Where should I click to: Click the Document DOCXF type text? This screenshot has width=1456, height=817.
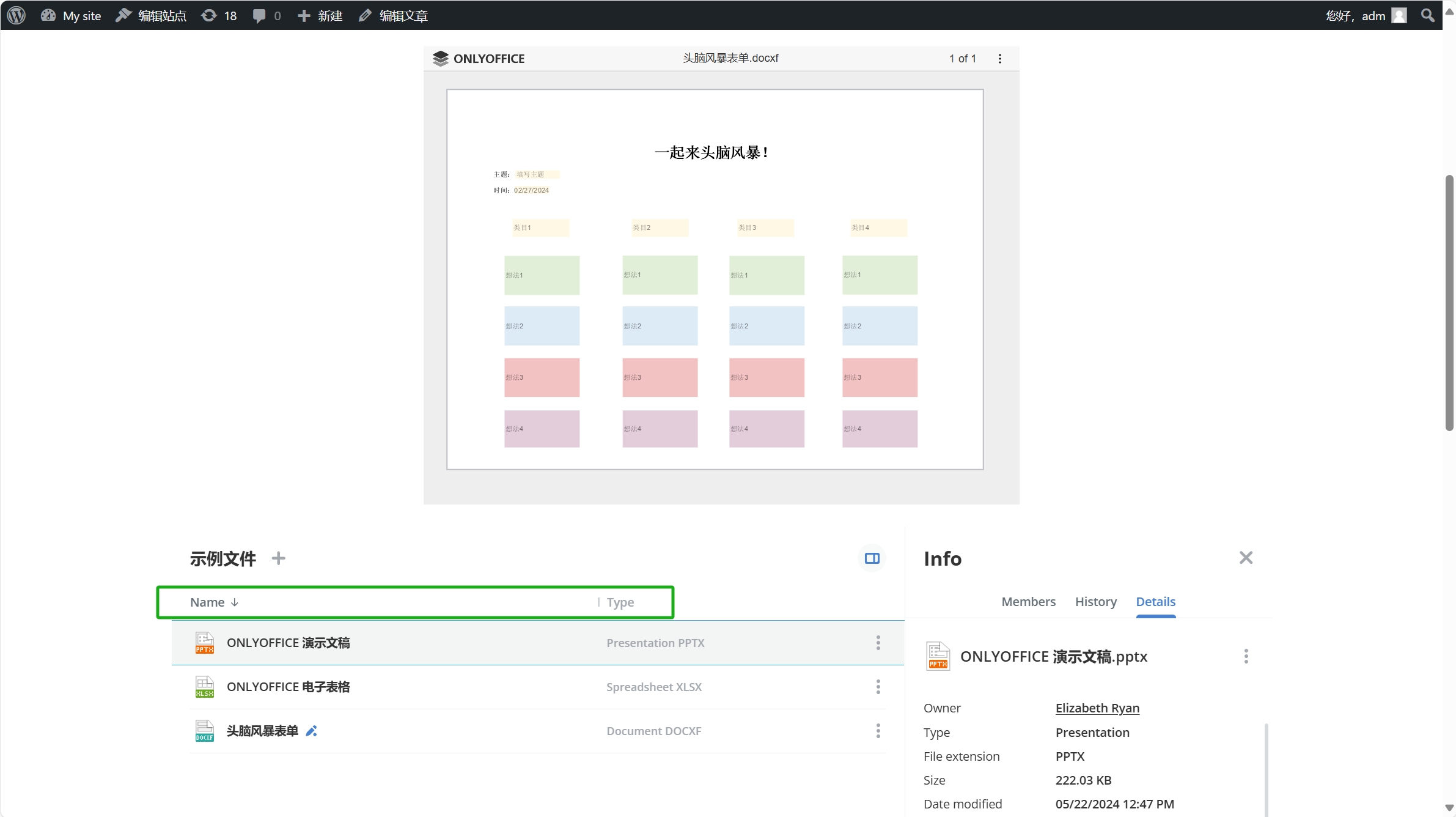[653, 731]
